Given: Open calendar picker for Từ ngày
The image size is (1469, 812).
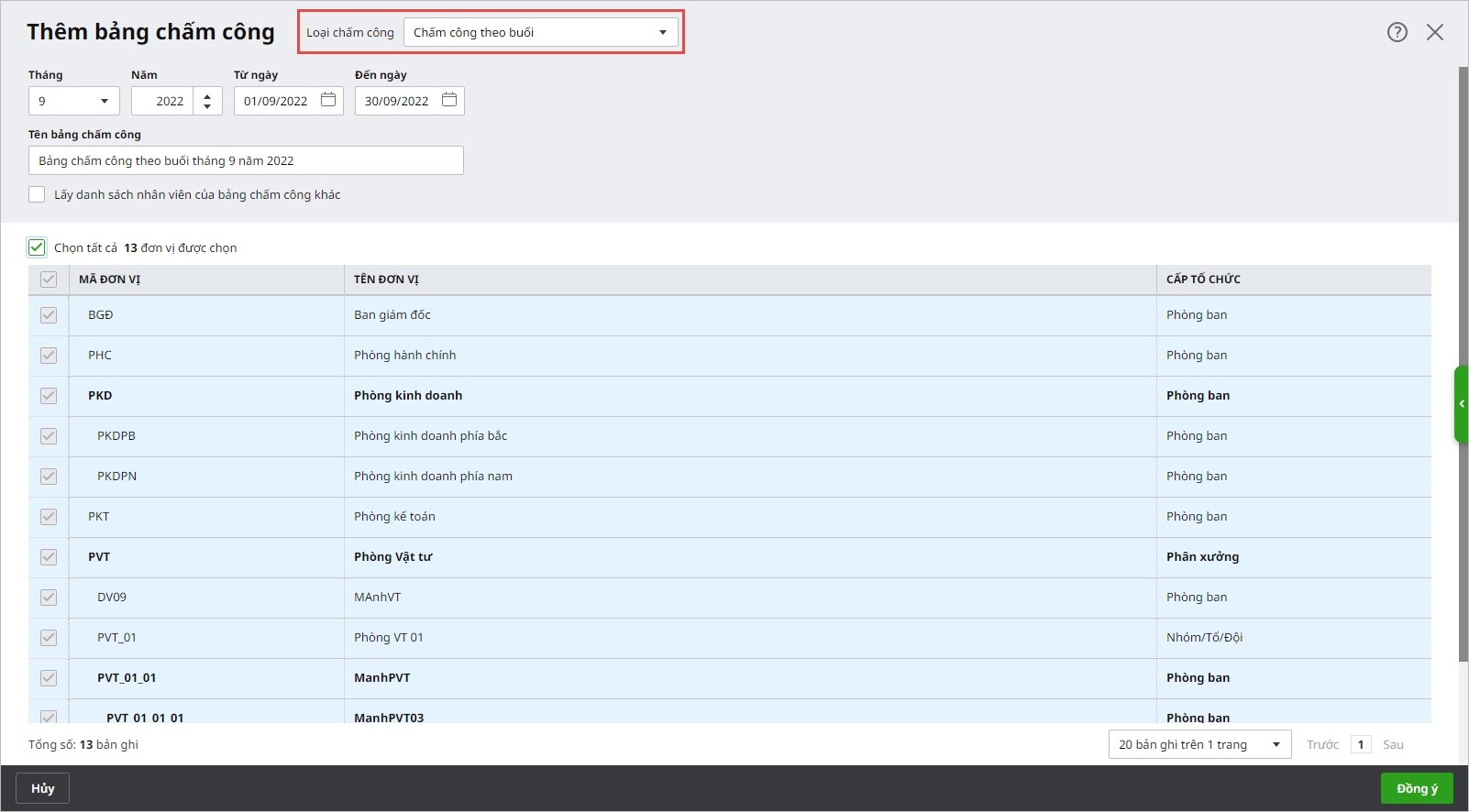Looking at the screenshot, I should [x=328, y=100].
